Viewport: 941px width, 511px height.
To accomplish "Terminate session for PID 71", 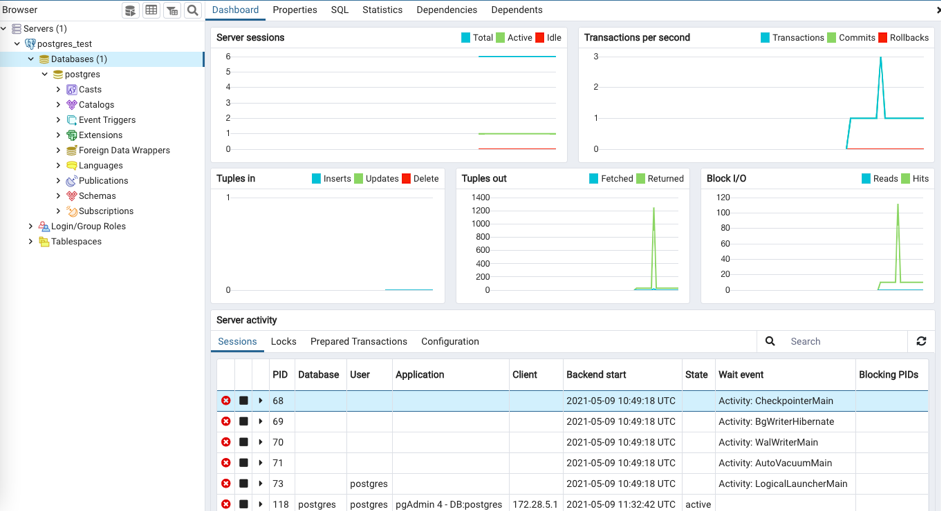I will pyautogui.click(x=226, y=463).
